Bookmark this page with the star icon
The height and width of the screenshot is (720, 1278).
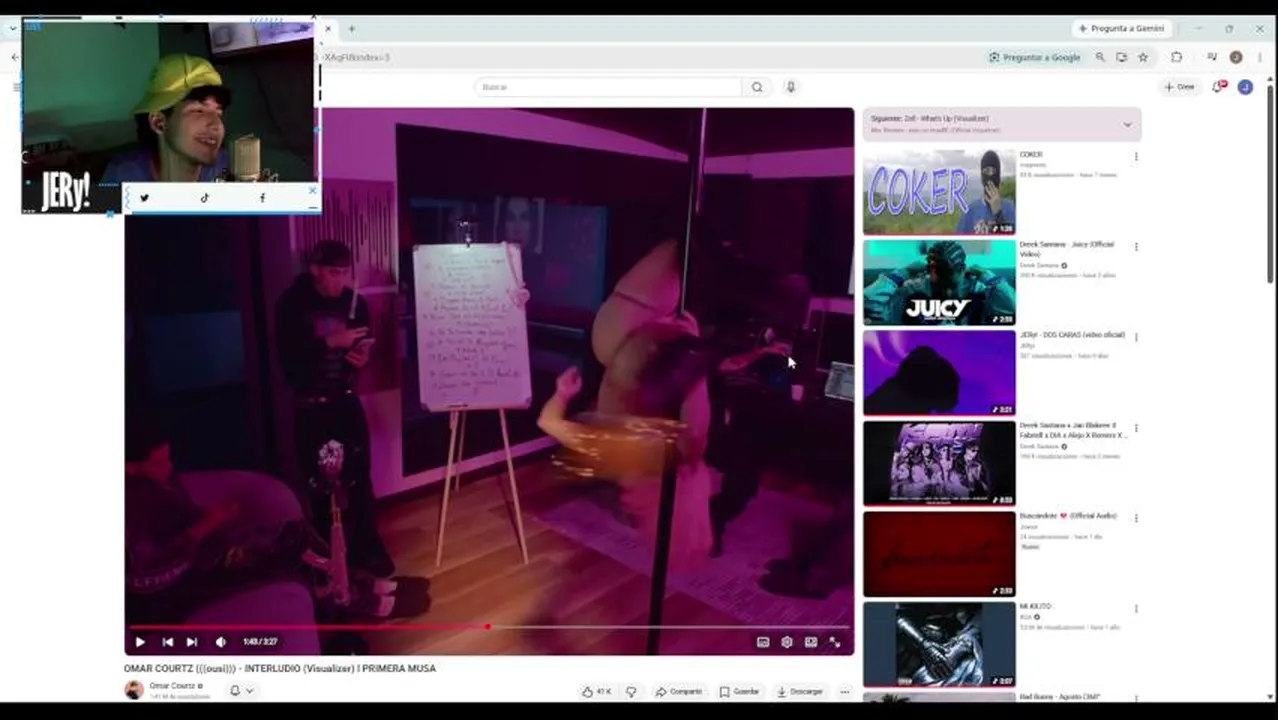click(1143, 58)
